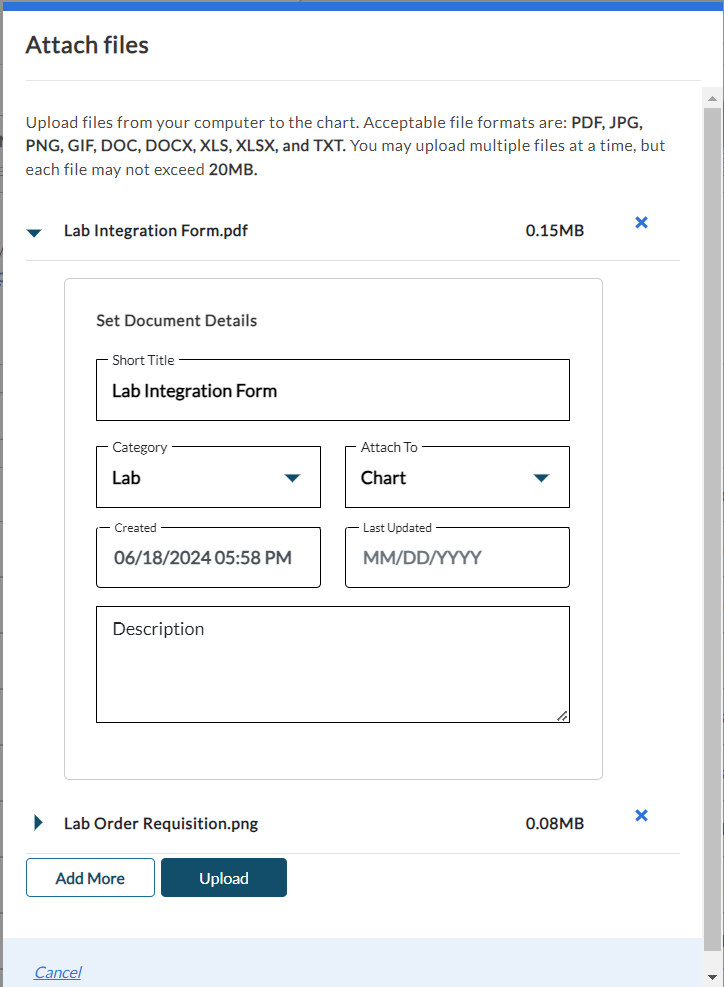Viewport: 724px width, 987px height.
Task: Select the Lab Order Requisition.png file name
Action: pyautogui.click(x=160, y=824)
